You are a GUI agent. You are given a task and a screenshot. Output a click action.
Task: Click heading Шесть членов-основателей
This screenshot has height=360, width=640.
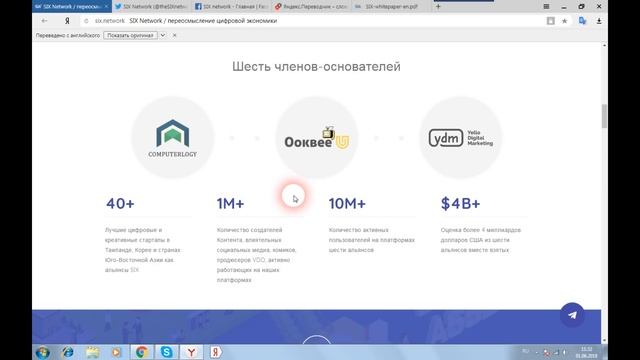(316, 67)
